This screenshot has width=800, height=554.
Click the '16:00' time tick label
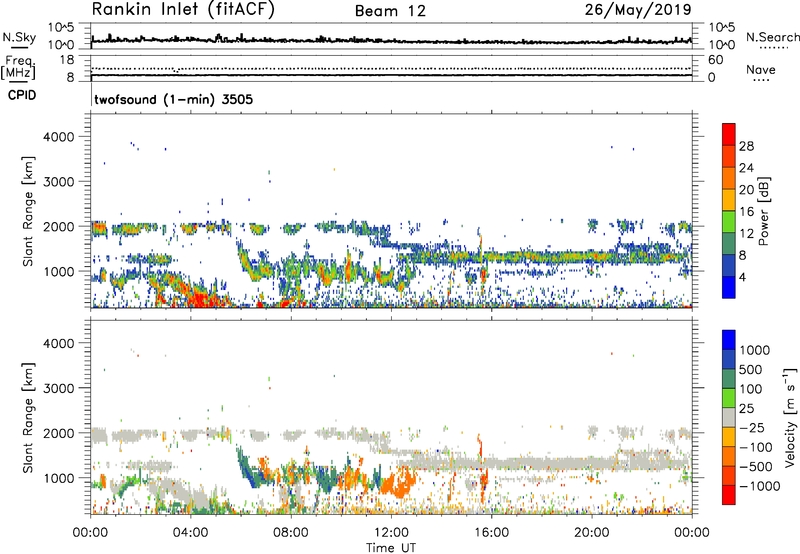(491, 533)
